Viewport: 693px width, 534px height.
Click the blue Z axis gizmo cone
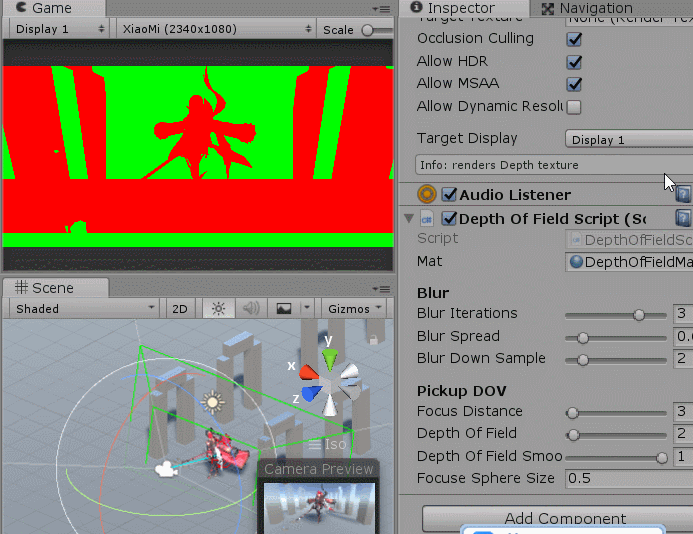312,393
